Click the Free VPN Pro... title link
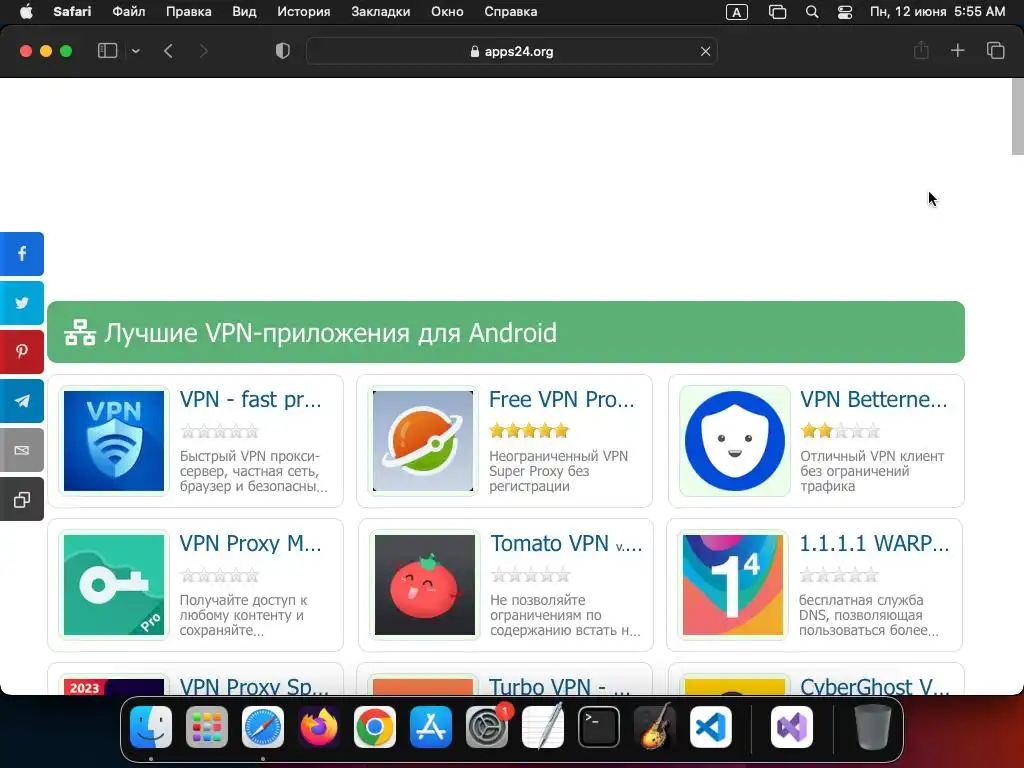1024x768 pixels. click(562, 399)
